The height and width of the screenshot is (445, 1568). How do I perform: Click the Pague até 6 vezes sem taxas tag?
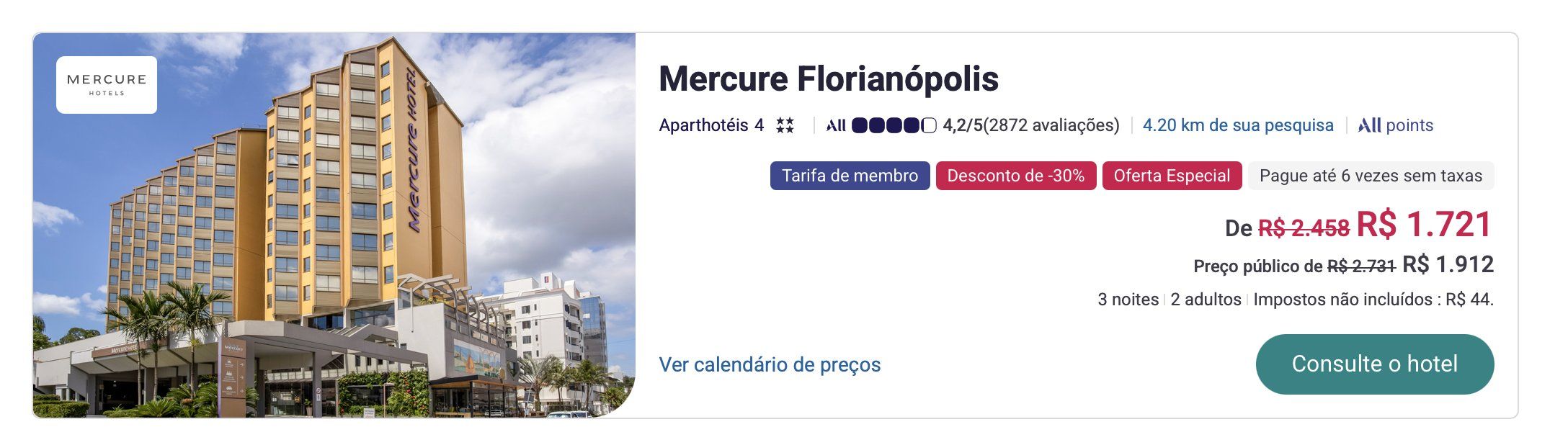click(1371, 176)
